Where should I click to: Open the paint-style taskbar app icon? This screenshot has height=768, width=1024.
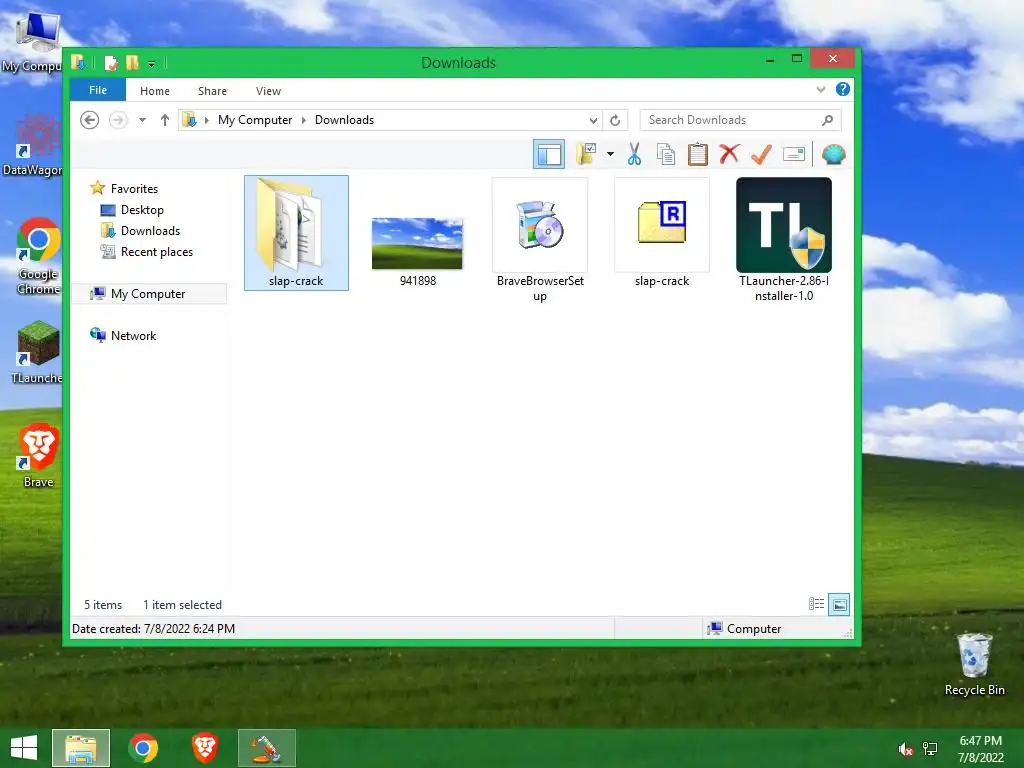tap(266, 748)
